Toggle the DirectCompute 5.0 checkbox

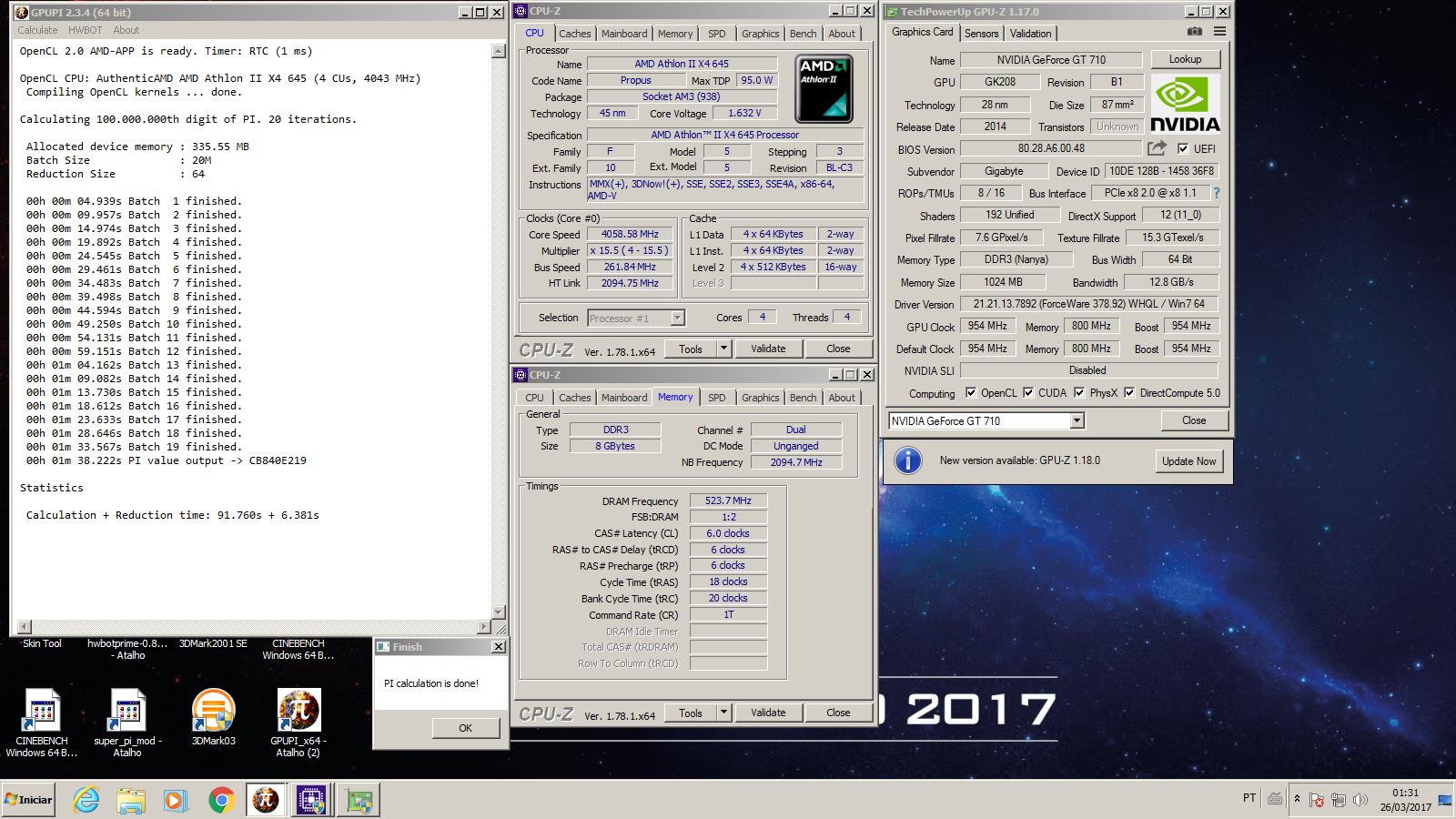[x=1129, y=393]
